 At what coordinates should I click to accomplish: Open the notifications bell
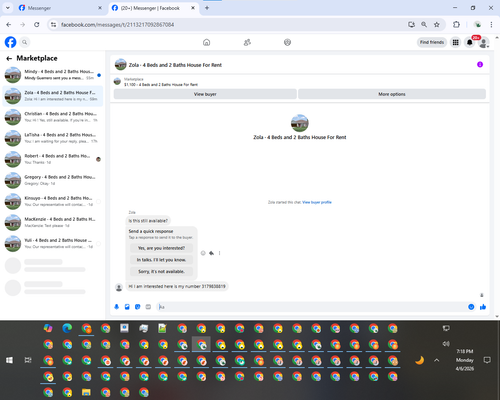point(470,42)
